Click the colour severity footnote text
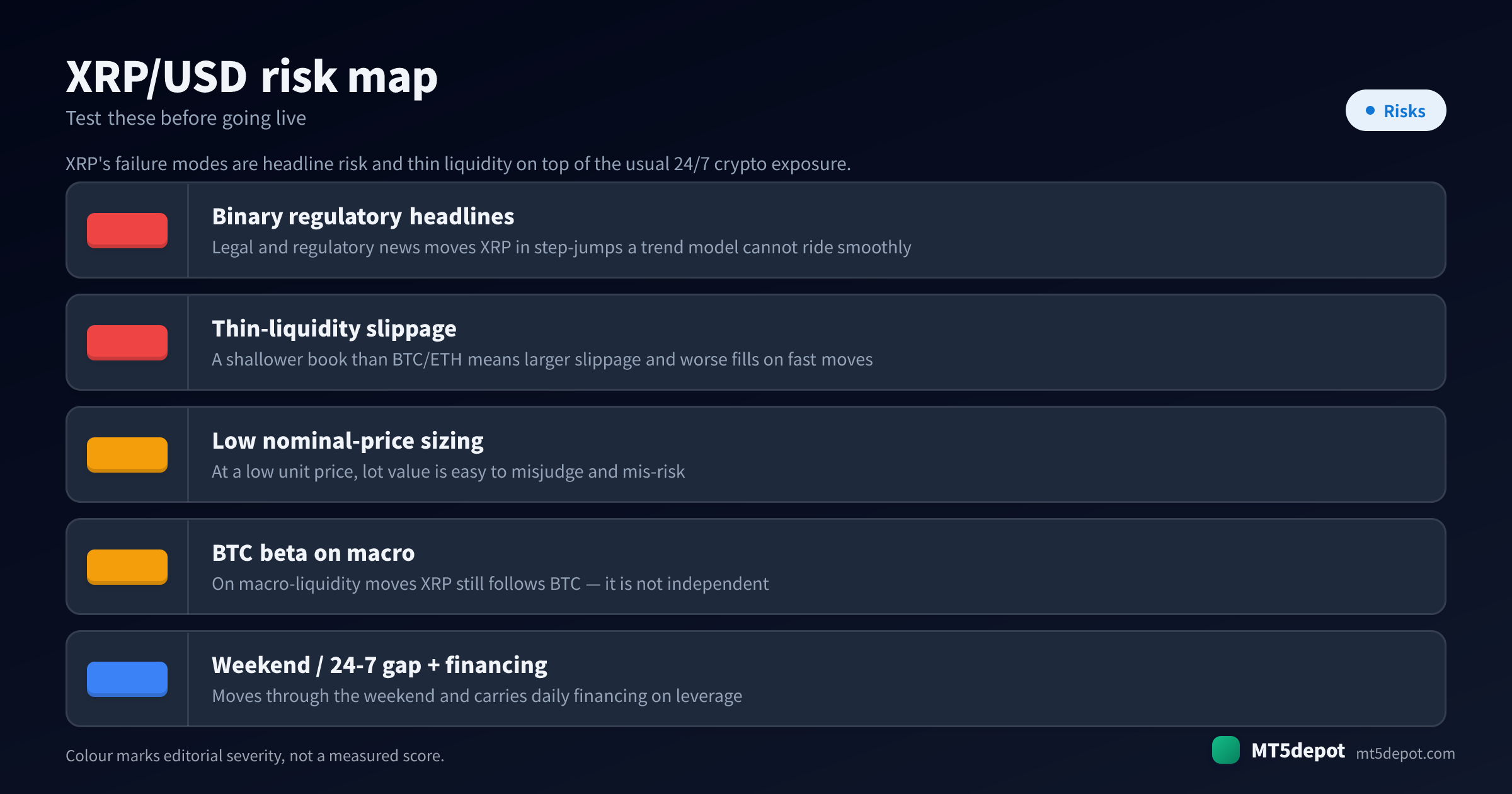This screenshot has height=794, width=1512. (255, 756)
